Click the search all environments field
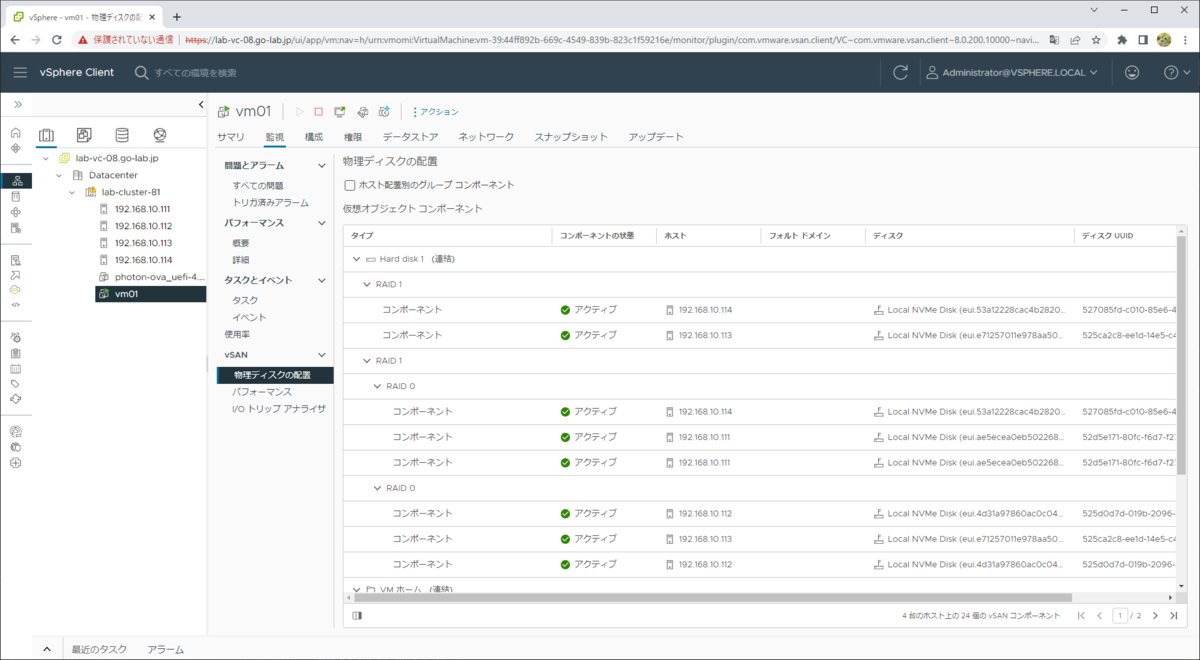 pos(196,73)
